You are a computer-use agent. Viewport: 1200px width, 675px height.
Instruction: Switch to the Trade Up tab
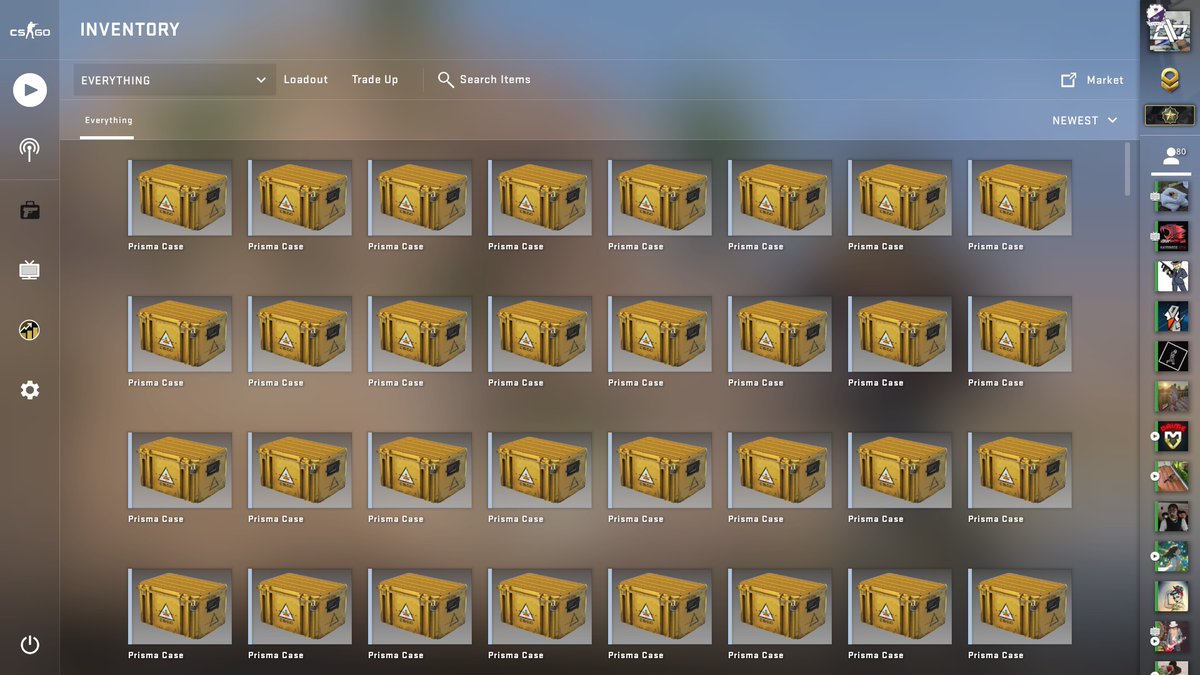pos(375,80)
